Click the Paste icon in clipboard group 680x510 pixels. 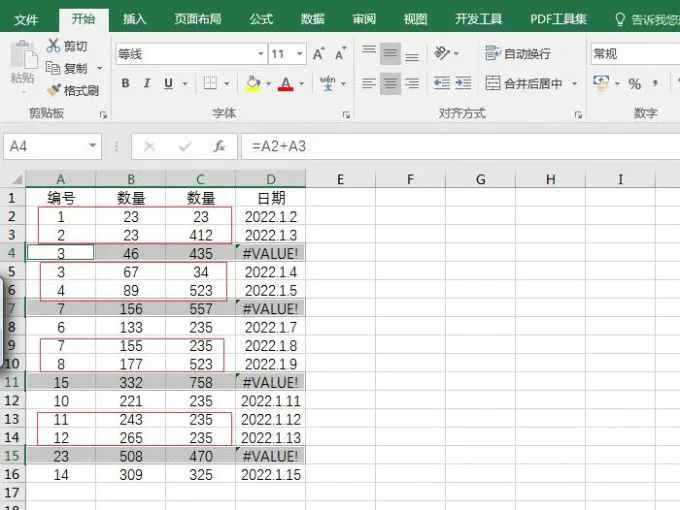coord(23,56)
